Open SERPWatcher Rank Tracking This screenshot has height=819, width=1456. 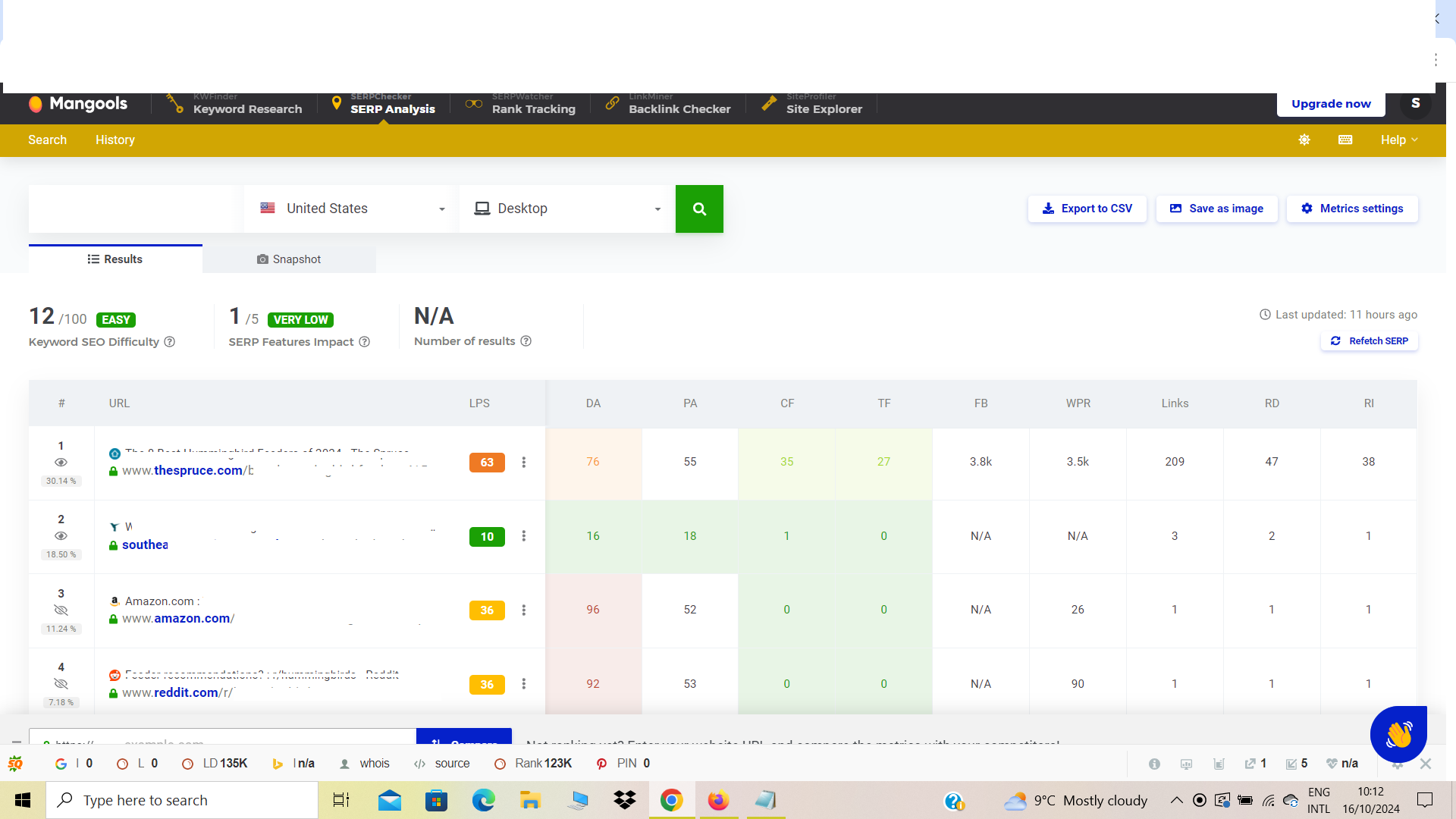(521, 104)
